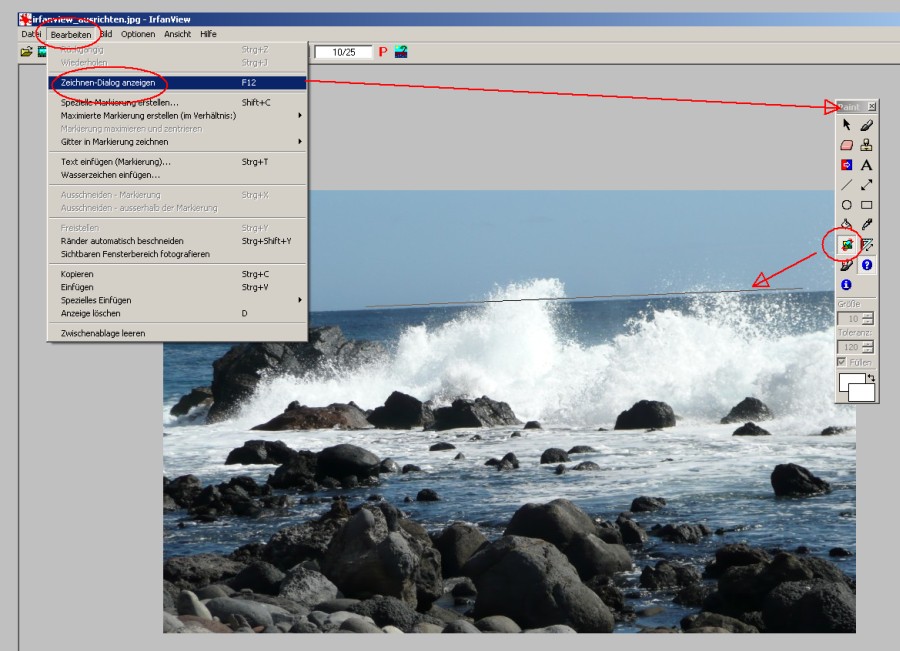
Task: Click 'Zeichnen-Dialog anzeigen' menu entry
Action: click(108, 83)
